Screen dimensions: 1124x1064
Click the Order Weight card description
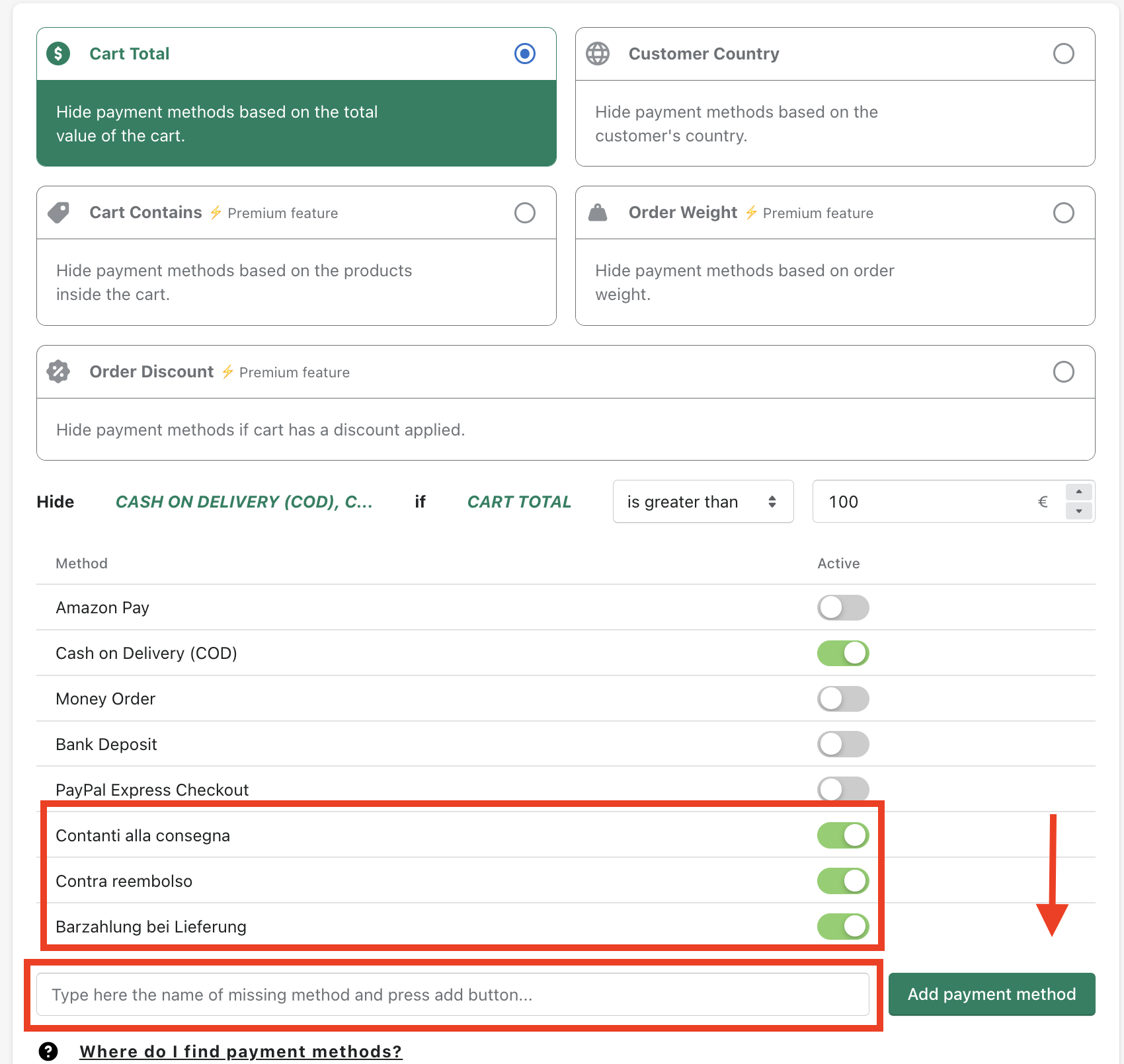coord(744,282)
